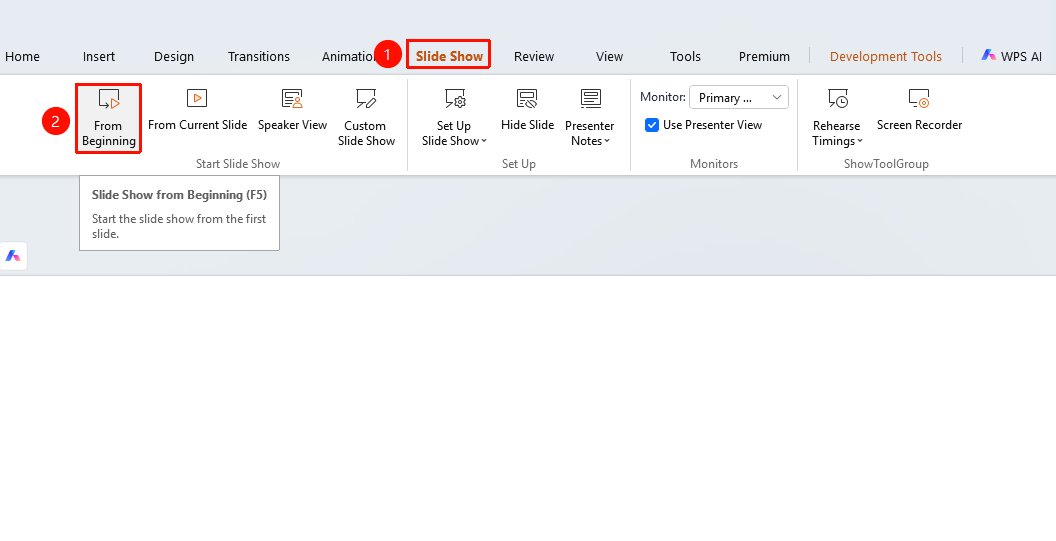Image resolution: width=1056 pixels, height=541 pixels.
Task: Open the Tools tab
Action: coord(686,57)
